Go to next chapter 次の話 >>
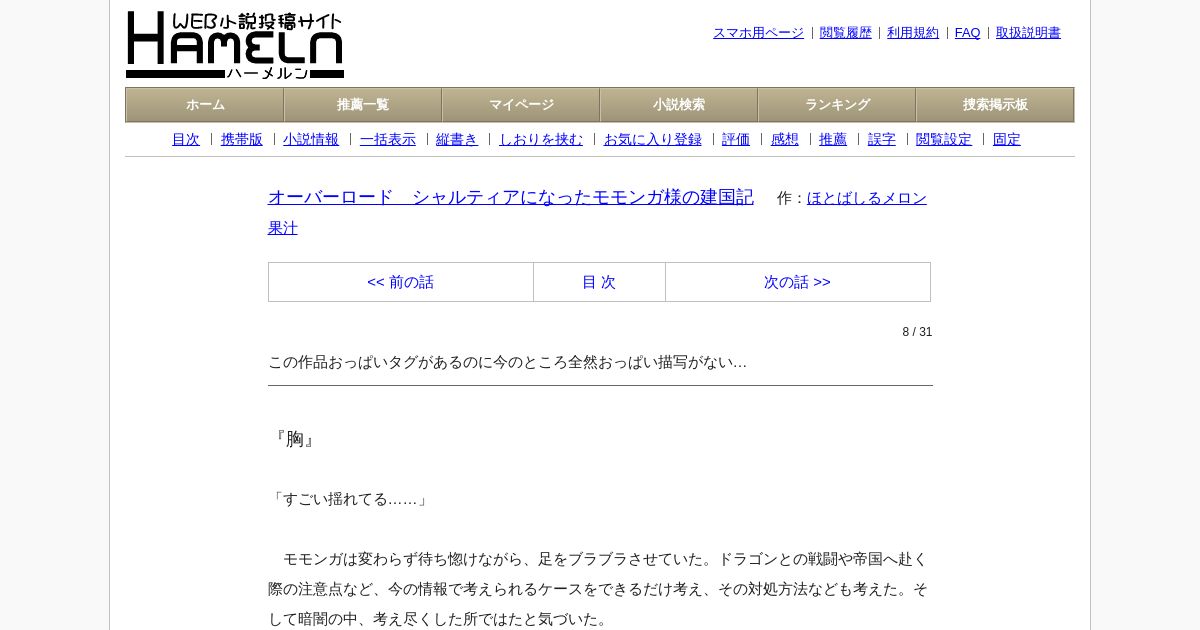The width and height of the screenshot is (1200, 630). pyautogui.click(x=798, y=282)
